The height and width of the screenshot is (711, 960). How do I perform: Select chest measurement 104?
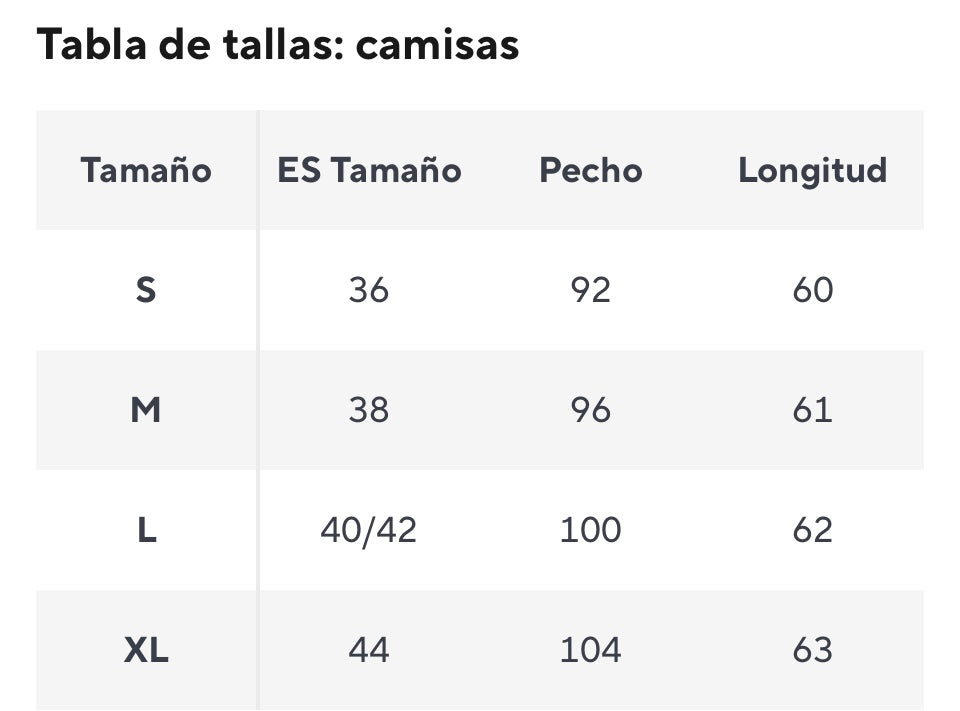coord(590,651)
